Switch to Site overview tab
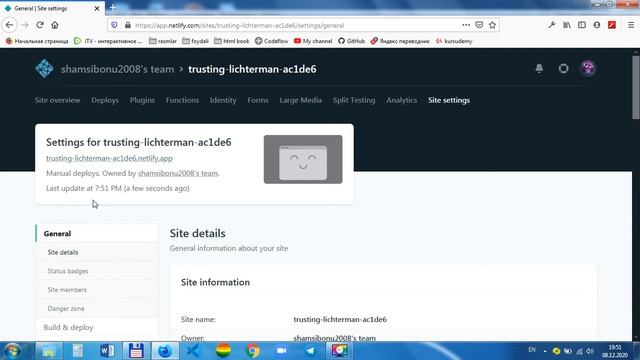The height and width of the screenshot is (360, 640). [57, 100]
